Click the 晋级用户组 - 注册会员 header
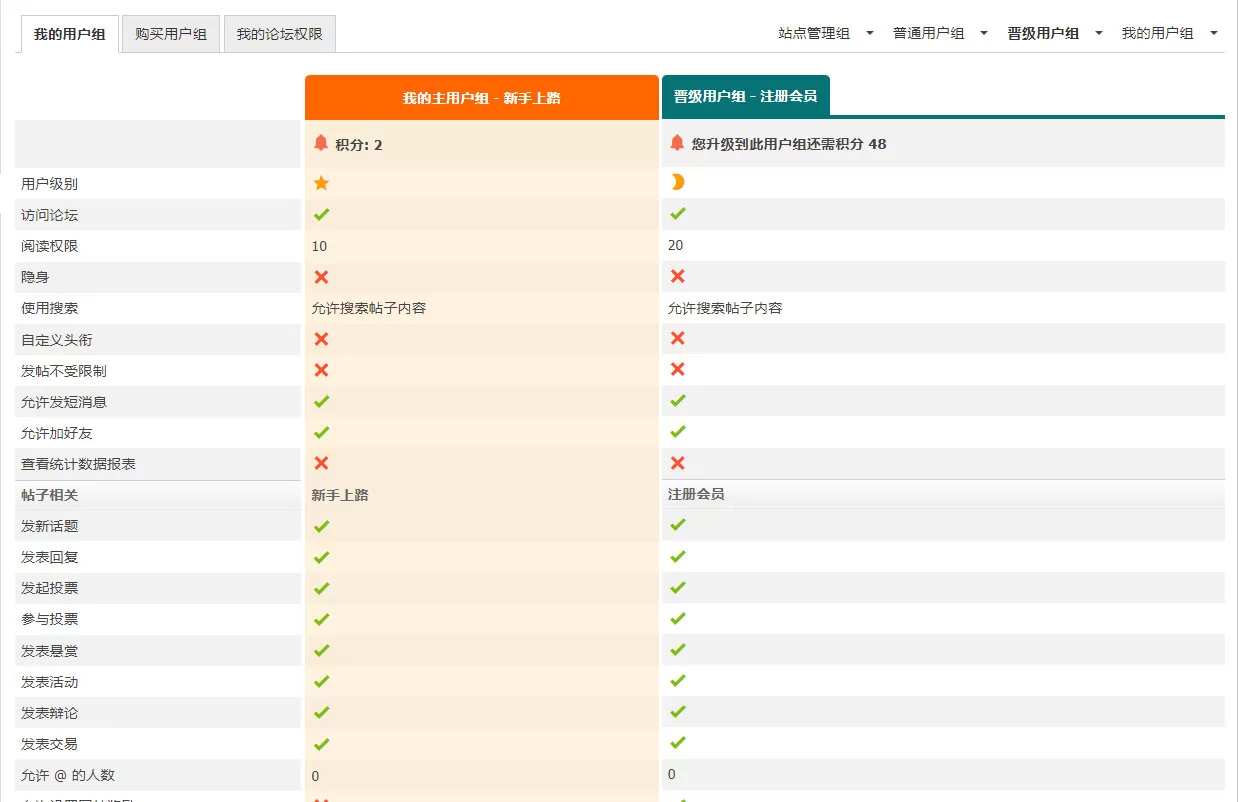This screenshot has width=1238, height=802. click(745, 96)
